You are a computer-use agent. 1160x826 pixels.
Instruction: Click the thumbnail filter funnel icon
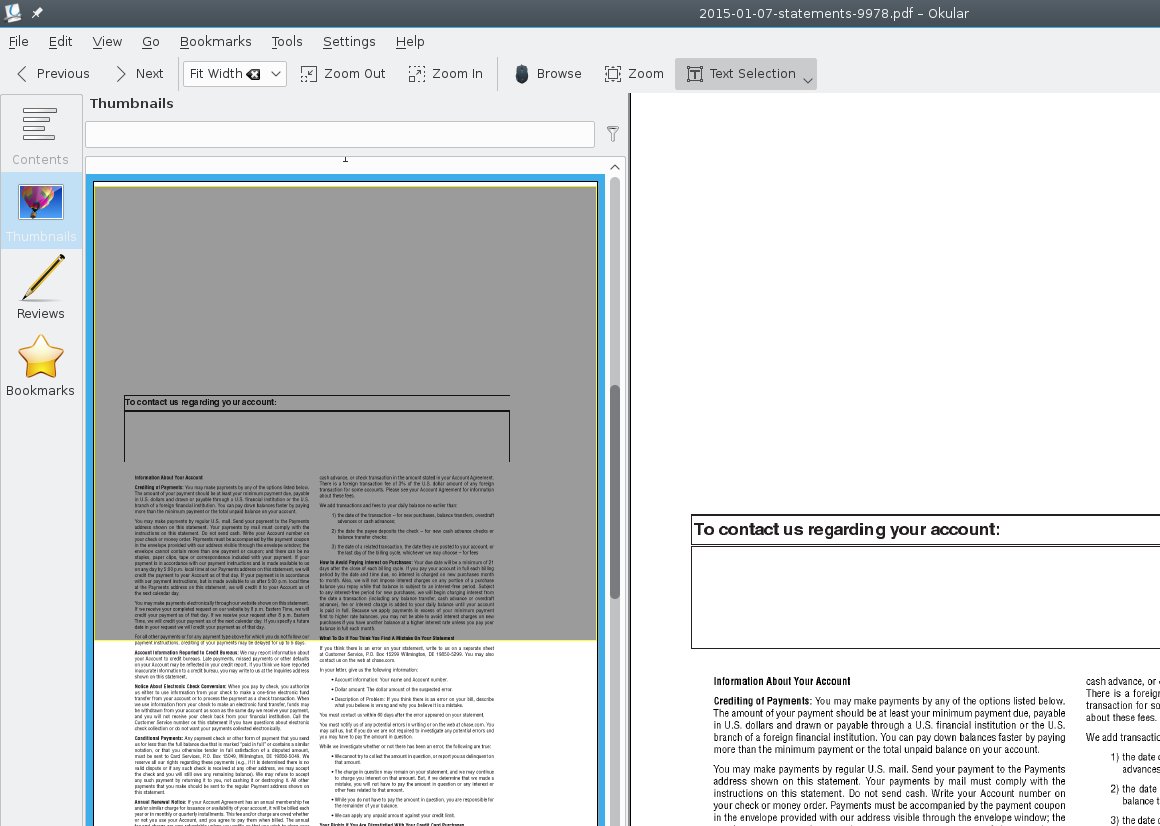point(613,134)
